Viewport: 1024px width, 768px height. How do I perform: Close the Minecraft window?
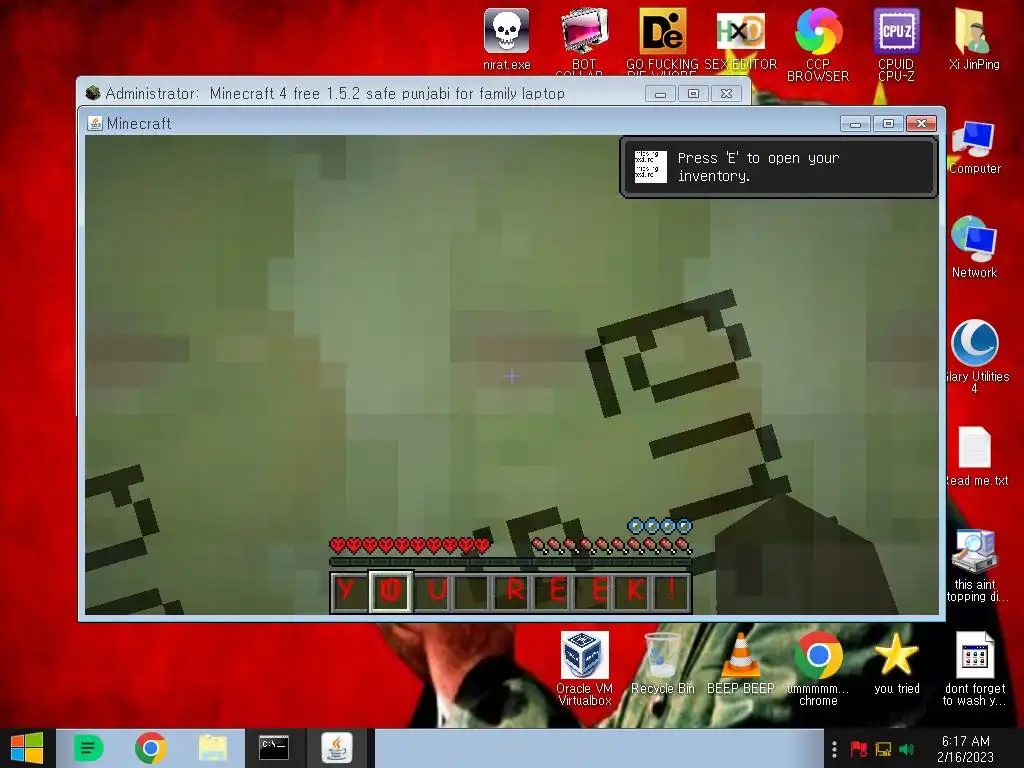click(921, 123)
